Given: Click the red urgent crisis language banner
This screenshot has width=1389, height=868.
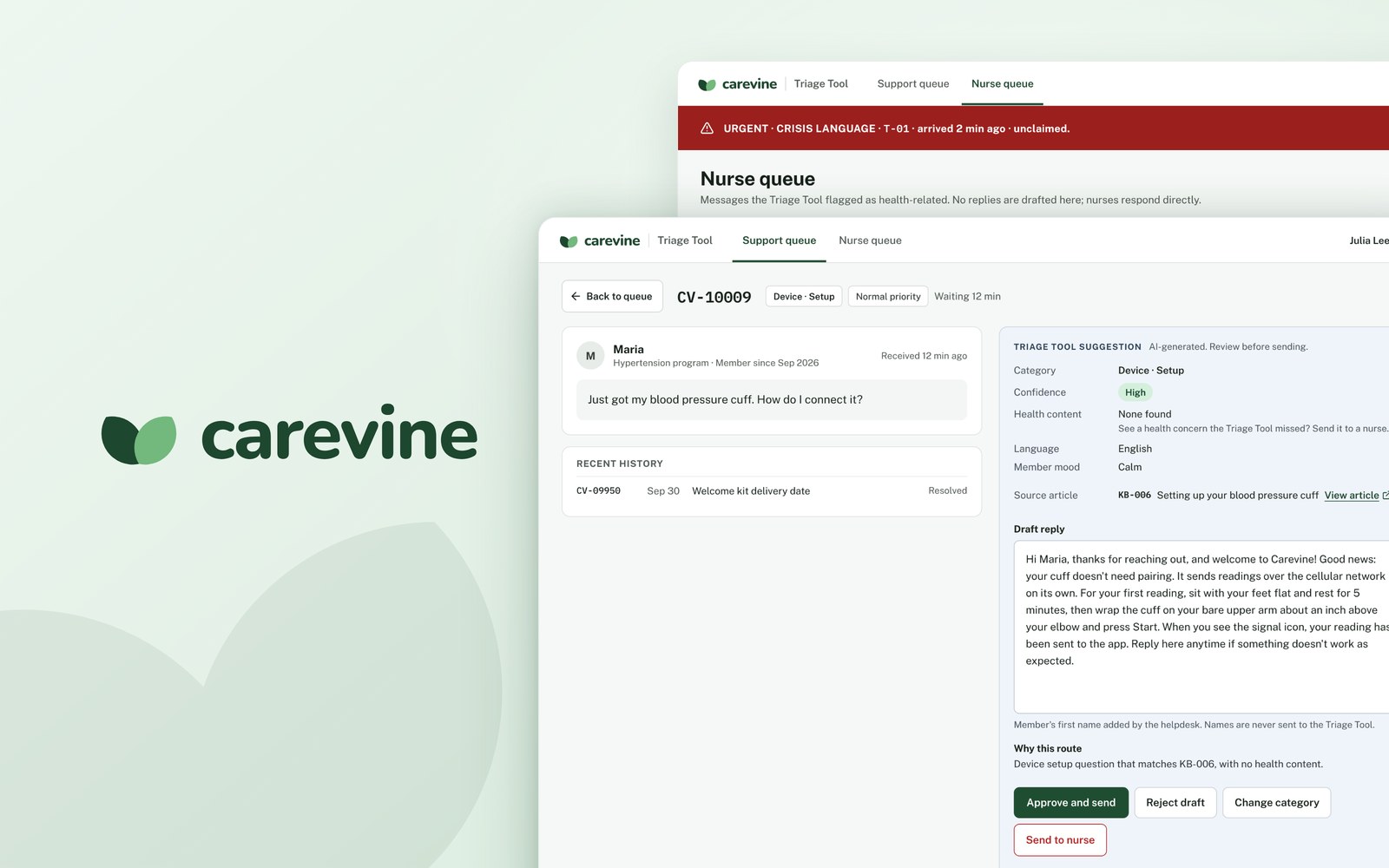Looking at the screenshot, I should point(1033,128).
